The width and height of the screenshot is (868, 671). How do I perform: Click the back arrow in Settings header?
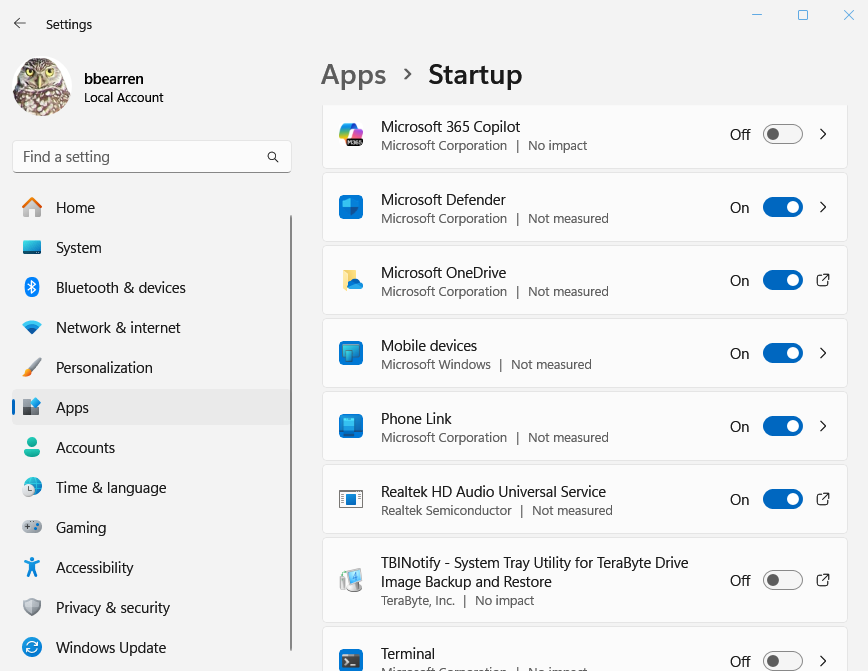click(20, 23)
